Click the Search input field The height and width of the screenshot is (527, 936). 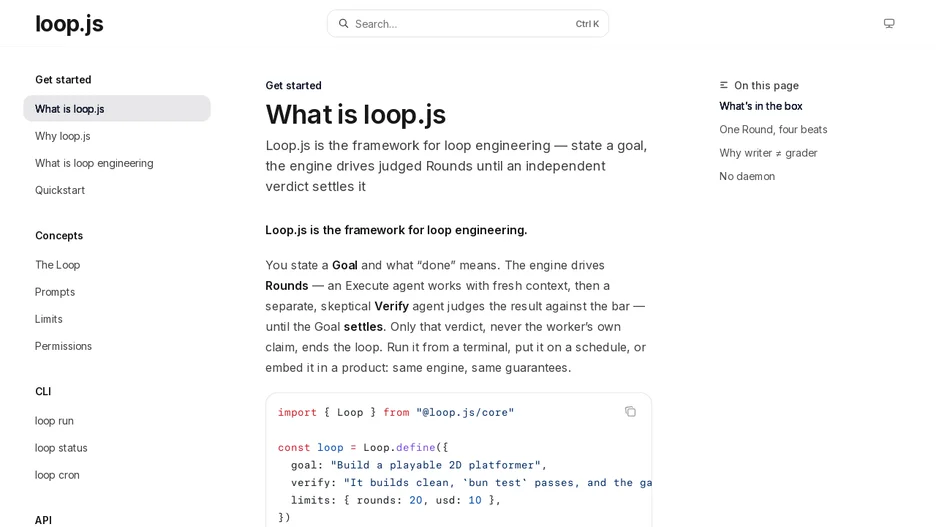pyautogui.click(x=467, y=24)
